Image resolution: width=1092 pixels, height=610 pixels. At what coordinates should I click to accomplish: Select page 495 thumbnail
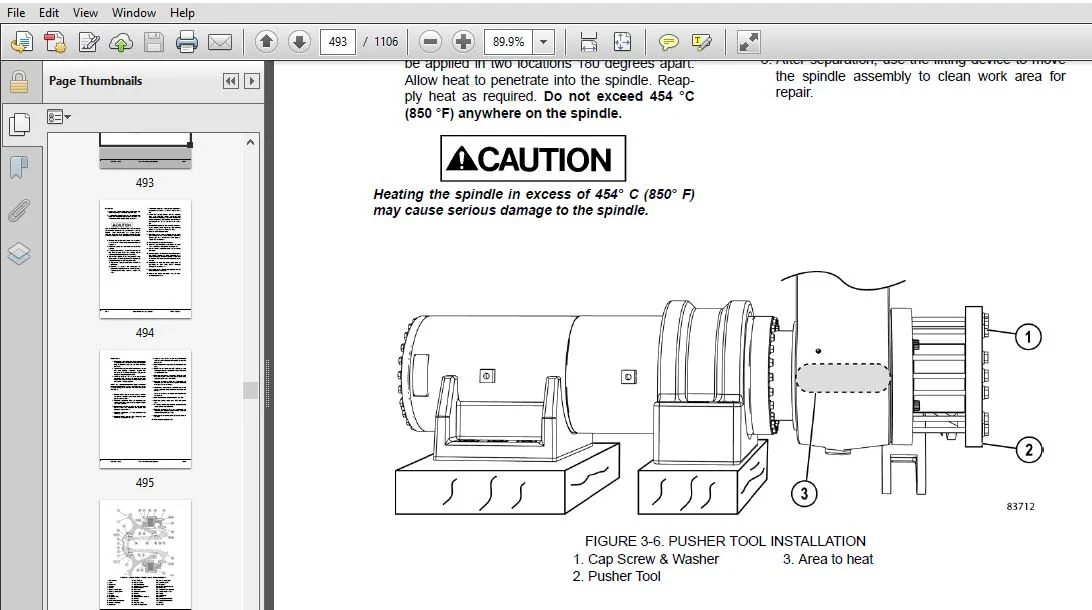pyautogui.click(x=145, y=409)
